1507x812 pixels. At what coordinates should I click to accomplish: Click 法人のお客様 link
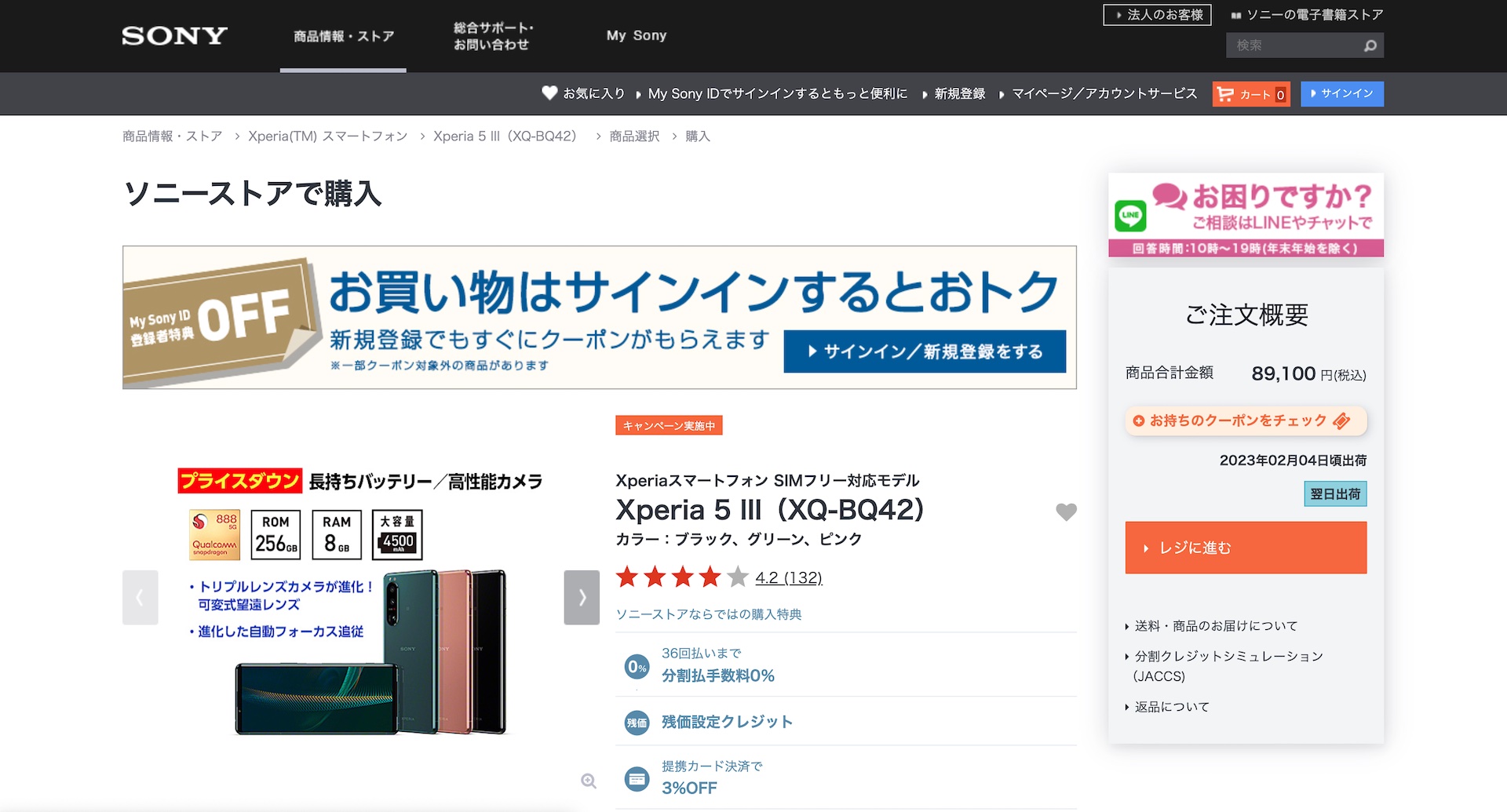coord(1158,15)
